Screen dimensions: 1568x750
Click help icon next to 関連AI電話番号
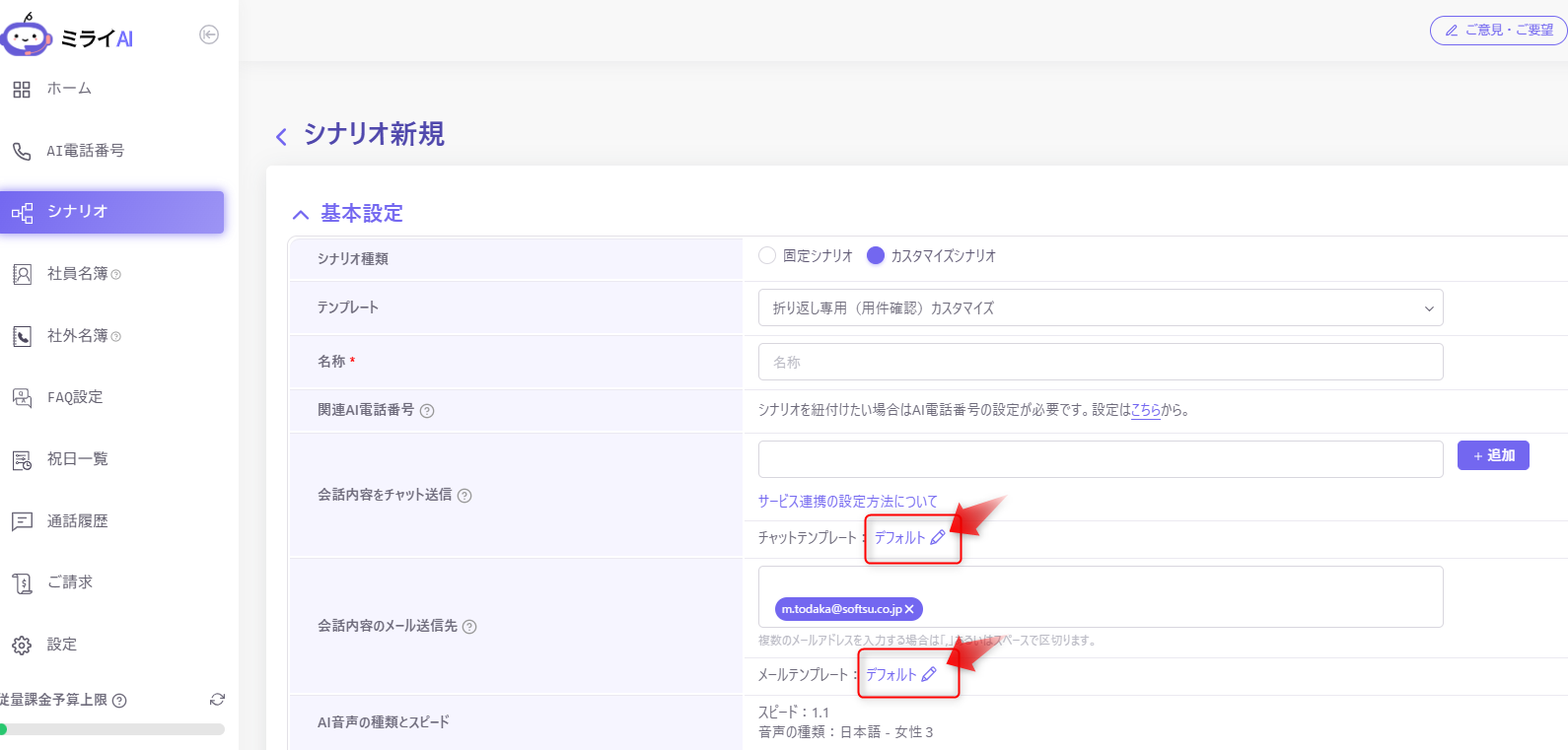coord(427,411)
